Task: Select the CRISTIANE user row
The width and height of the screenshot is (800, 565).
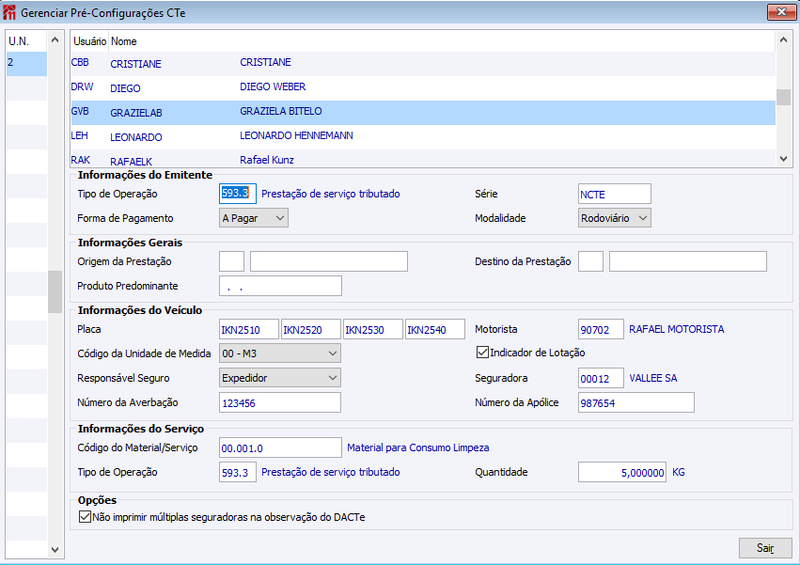Action: click(x=422, y=63)
